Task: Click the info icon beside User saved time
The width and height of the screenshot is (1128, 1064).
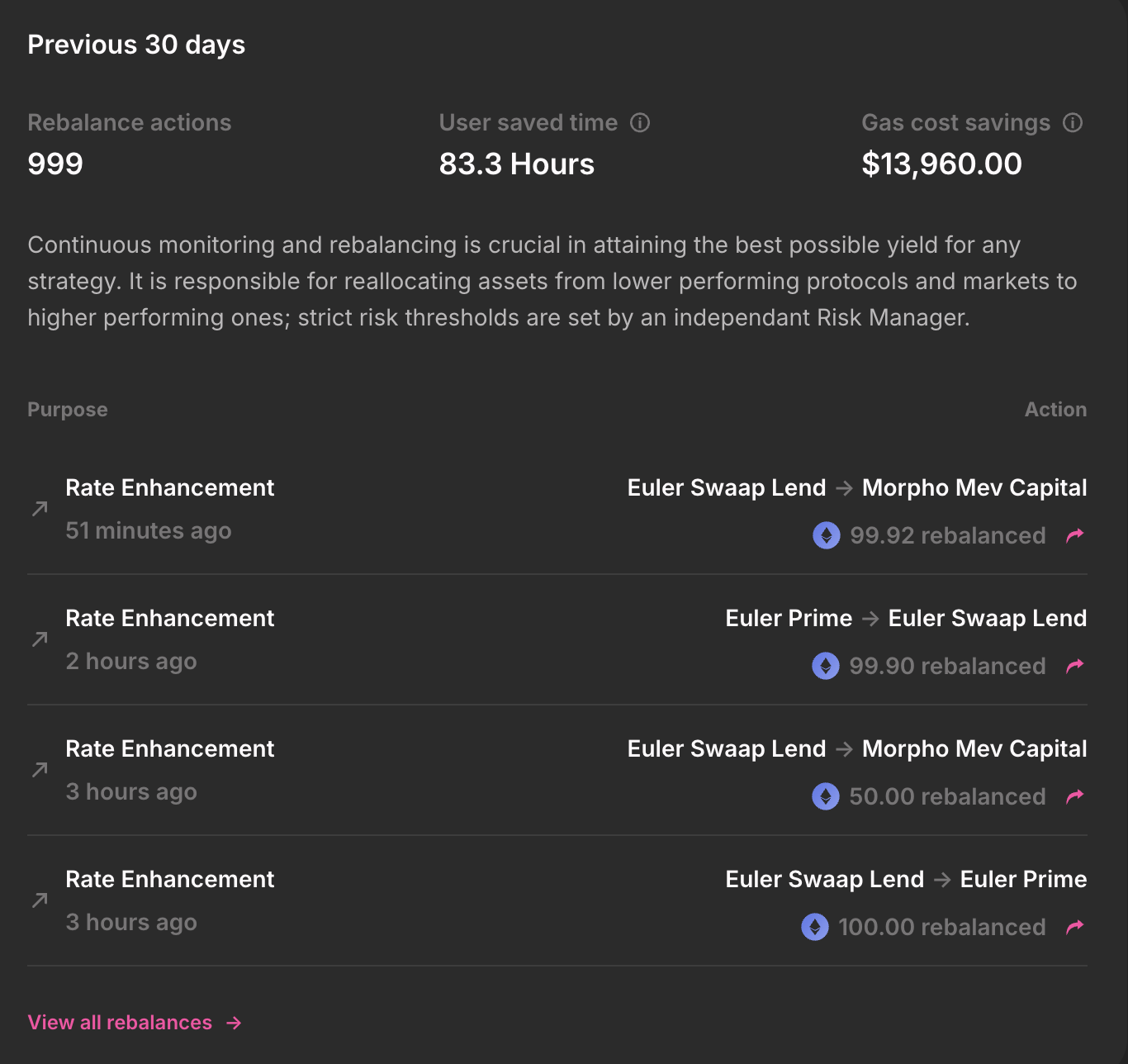Action: tap(640, 123)
